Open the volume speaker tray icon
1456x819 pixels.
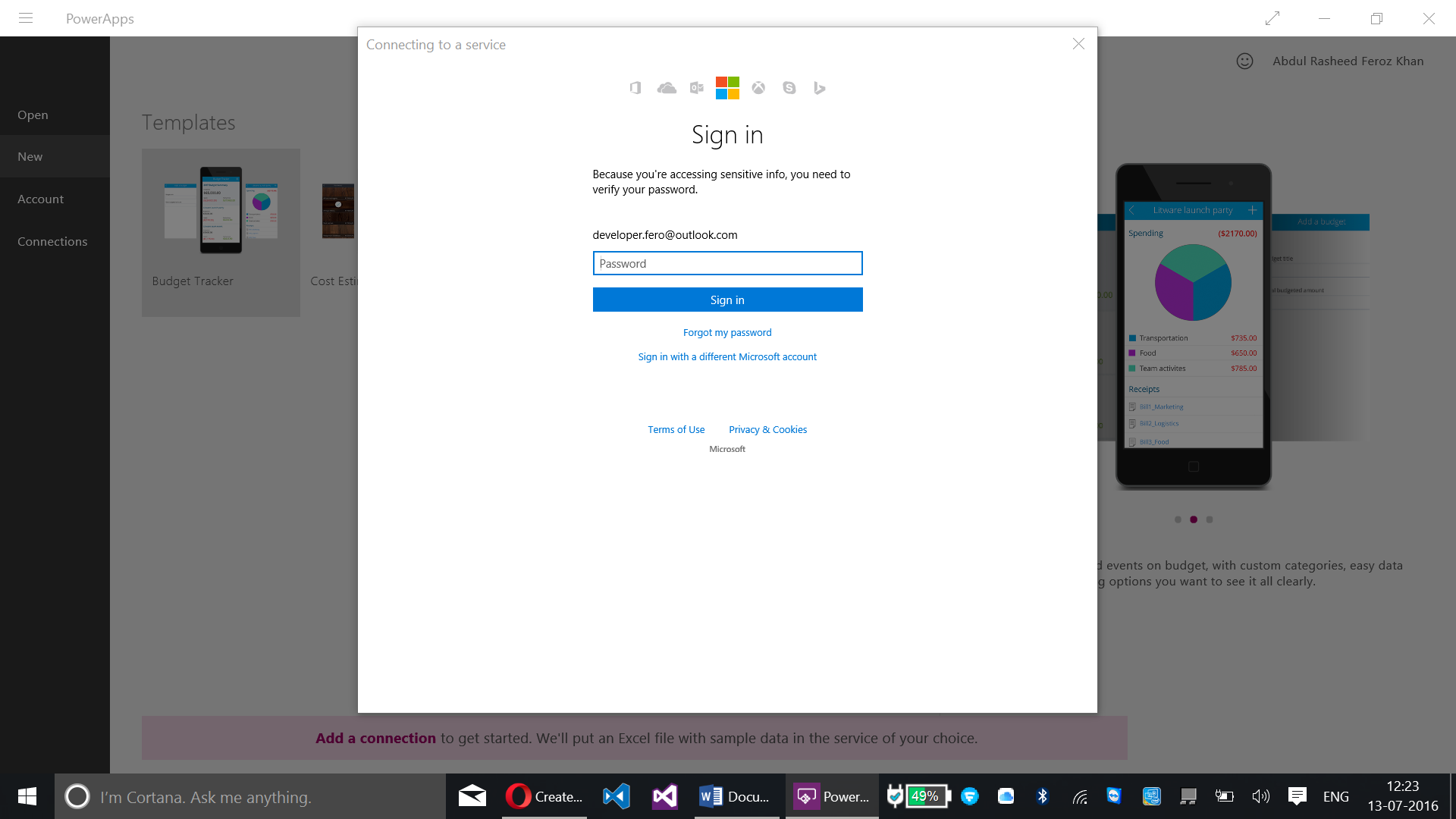click(1260, 796)
